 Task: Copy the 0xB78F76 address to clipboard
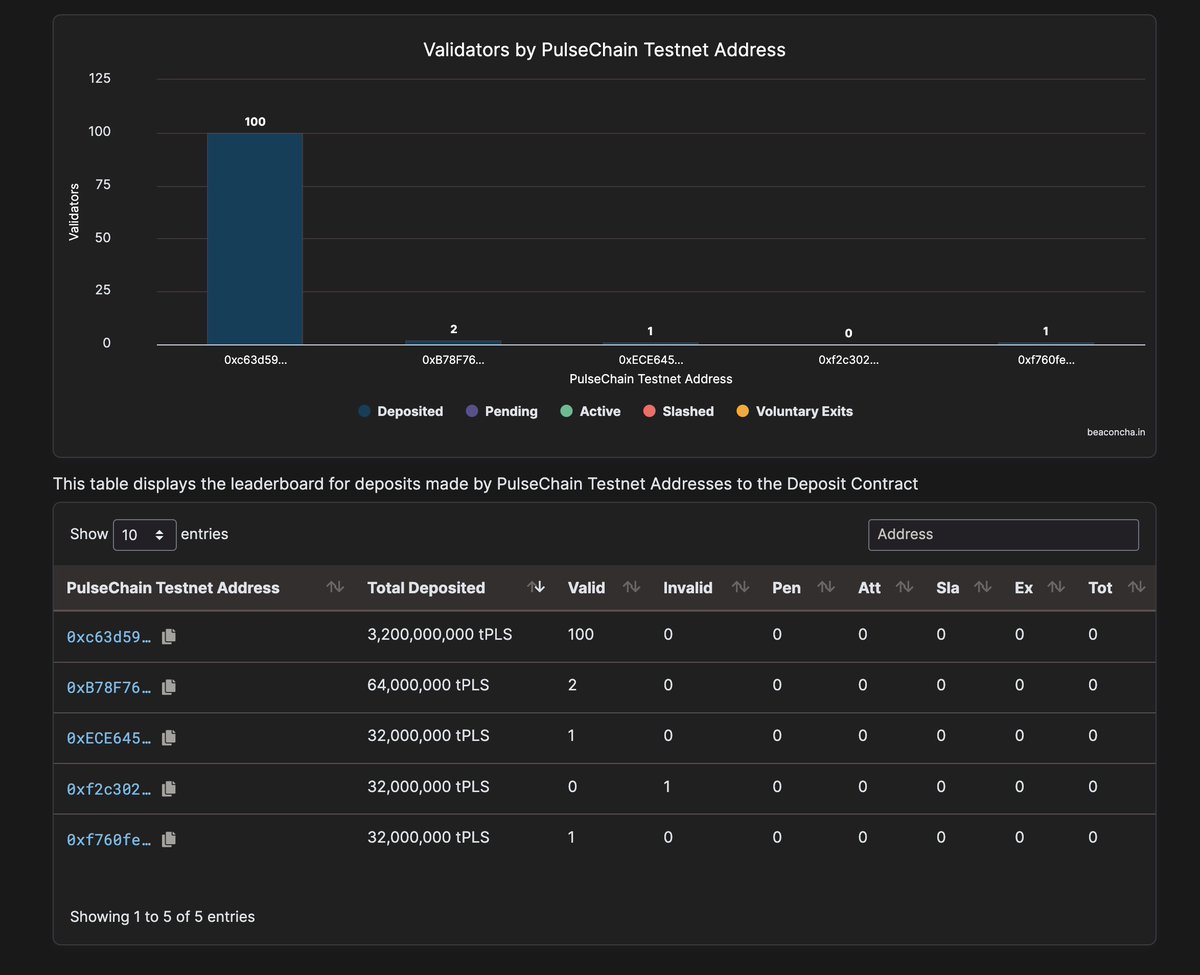(x=169, y=687)
